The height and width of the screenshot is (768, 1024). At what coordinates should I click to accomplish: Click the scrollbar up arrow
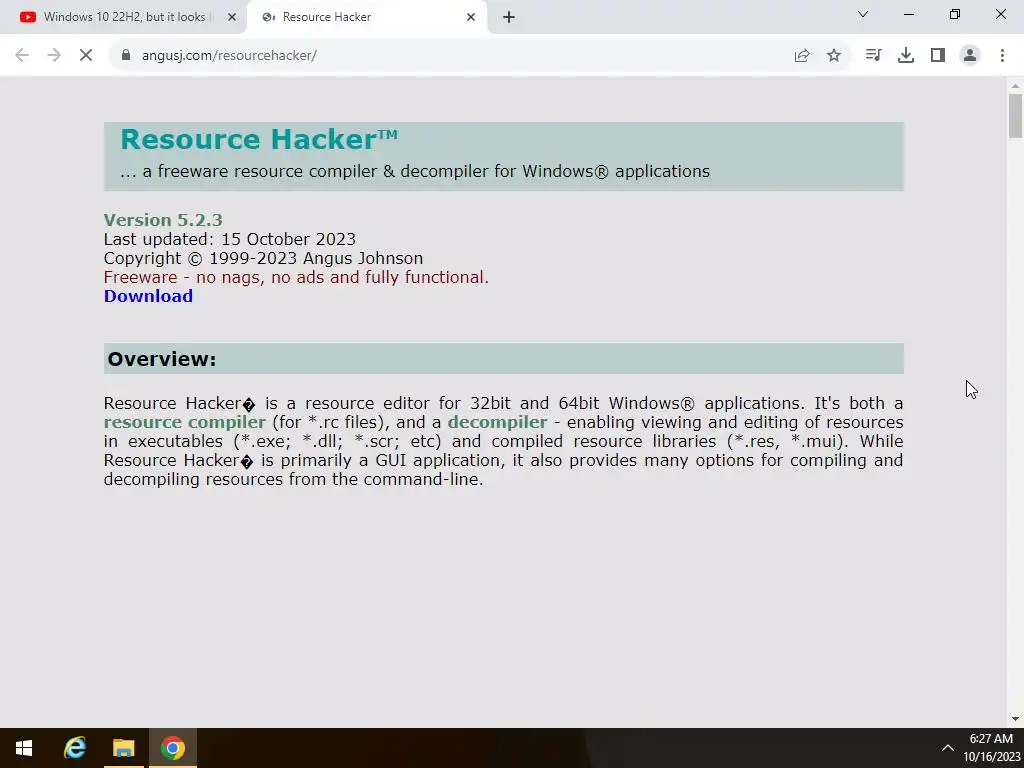point(1015,86)
